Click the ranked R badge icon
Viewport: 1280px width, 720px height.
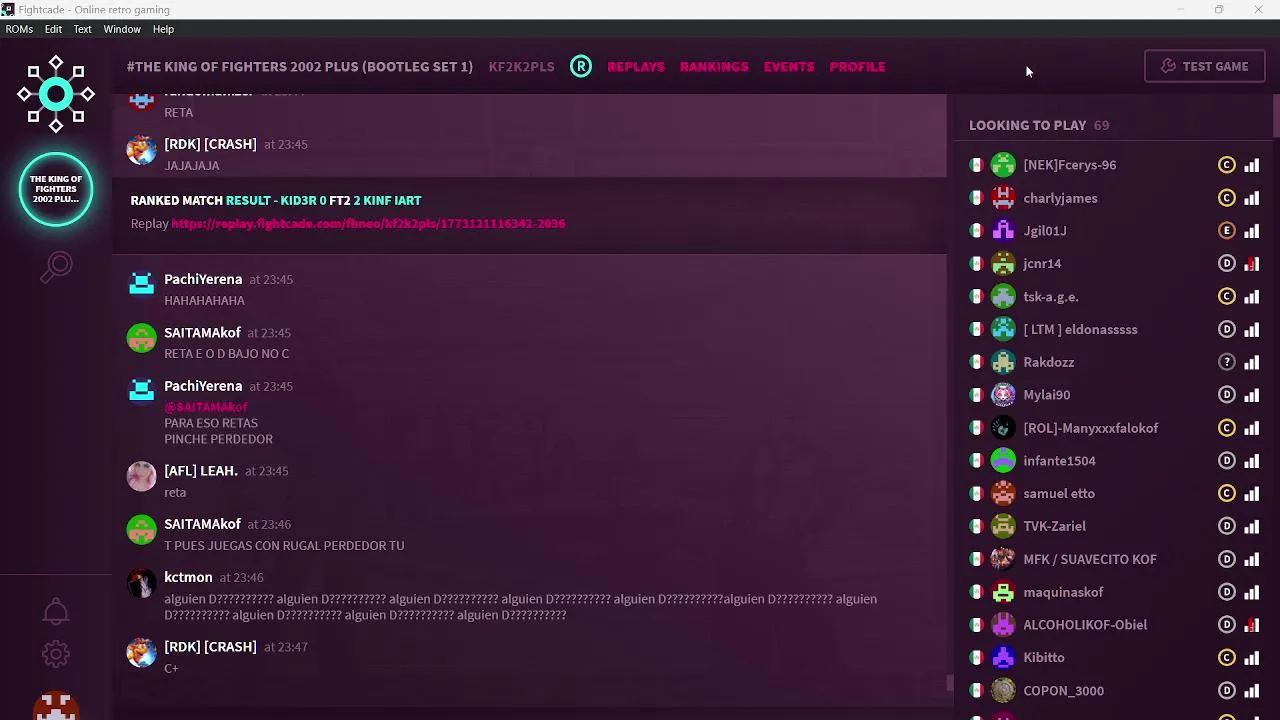pyautogui.click(x=581, y=66)
